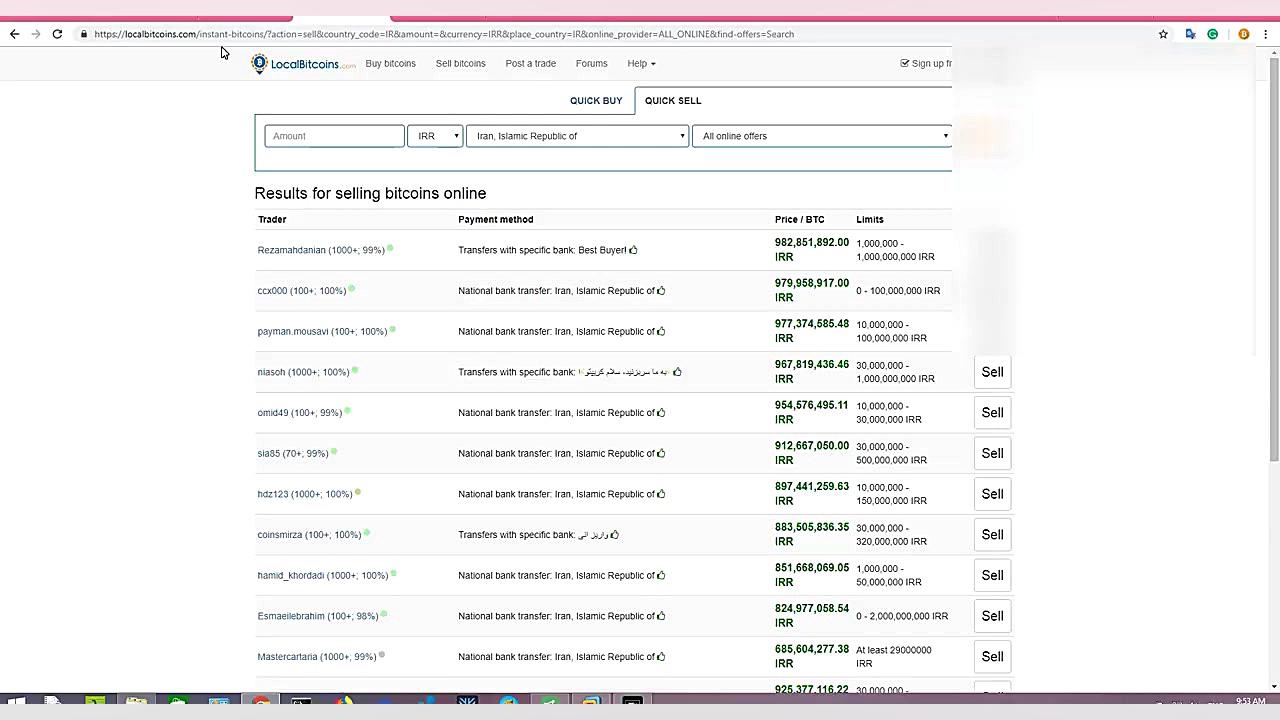The image size is (1280, 720).
Task: Click price 977,374,585.48 IRR
Action: coord(812,331)
